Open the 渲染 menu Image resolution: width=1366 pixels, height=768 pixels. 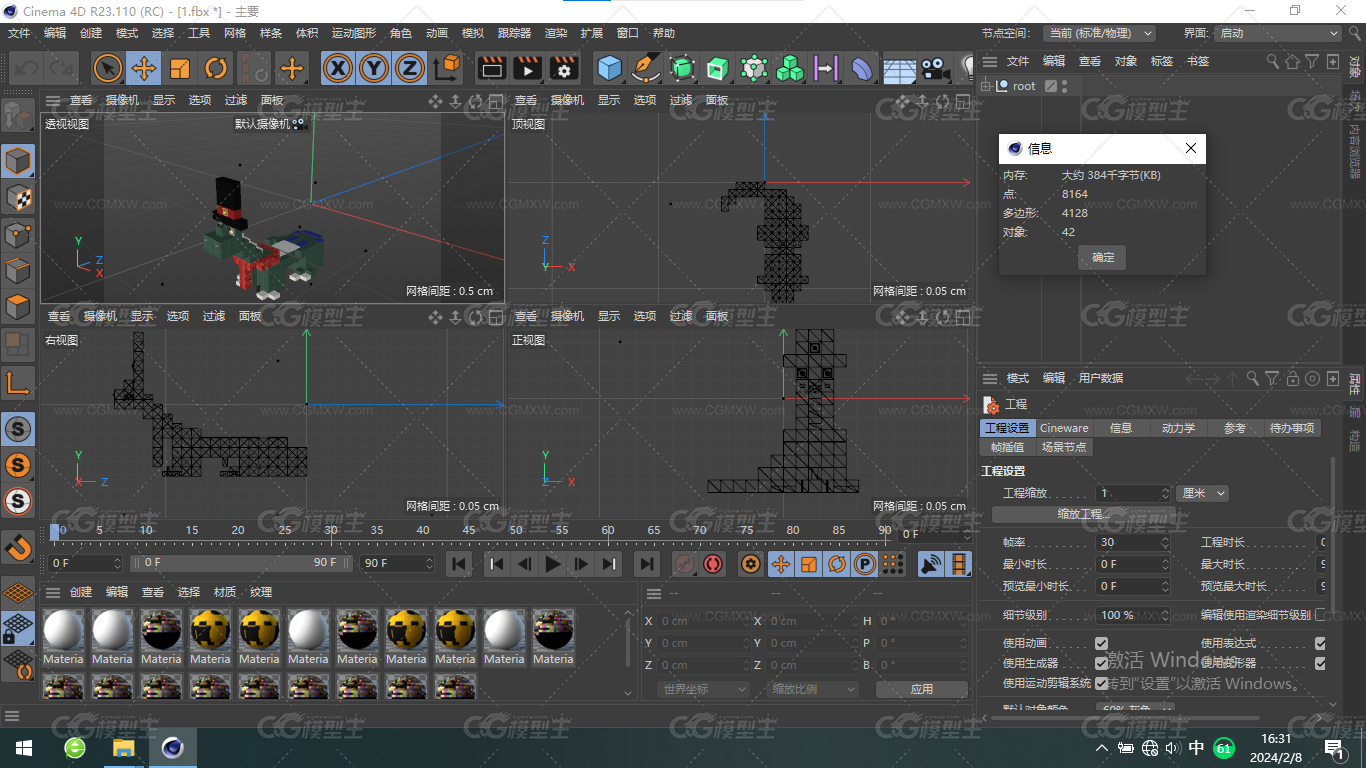tap(556, 33)
